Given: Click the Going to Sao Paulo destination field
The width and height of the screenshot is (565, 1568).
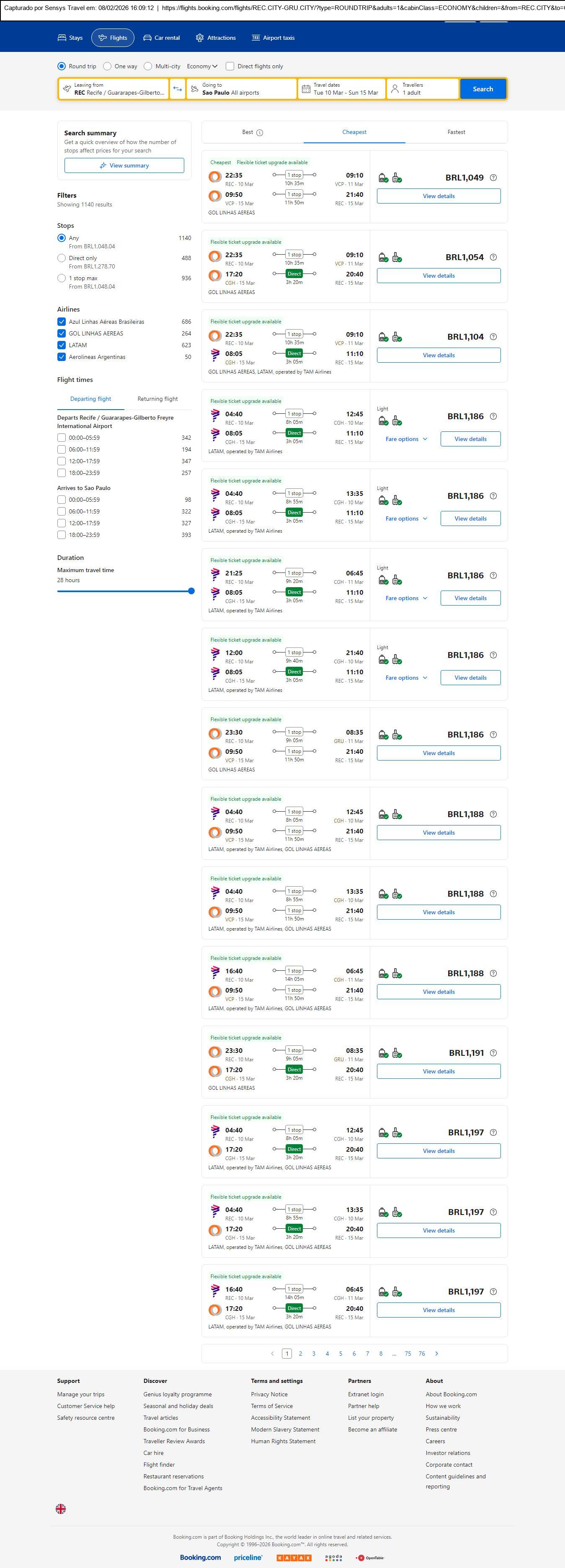Looking at the screenshot, I should (241, 89).
